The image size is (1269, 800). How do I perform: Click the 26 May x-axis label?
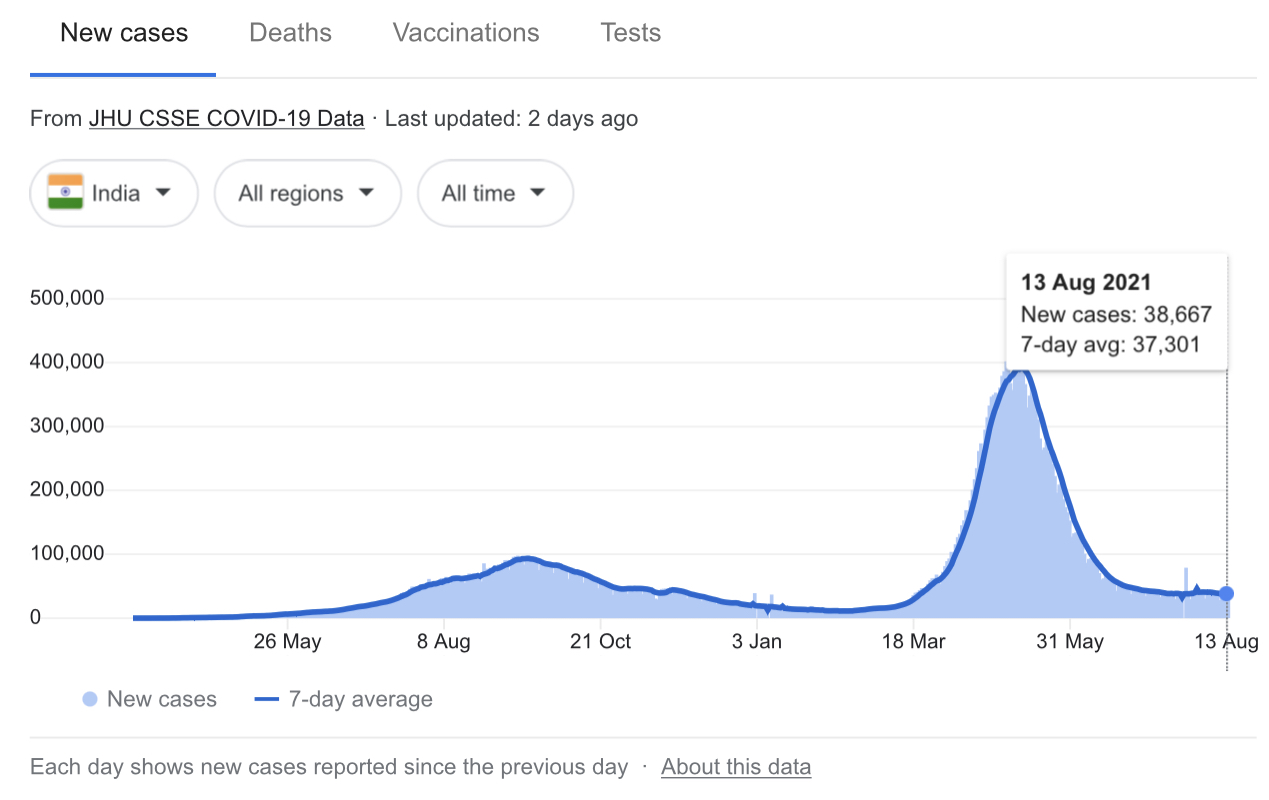[x=288, y=642]
